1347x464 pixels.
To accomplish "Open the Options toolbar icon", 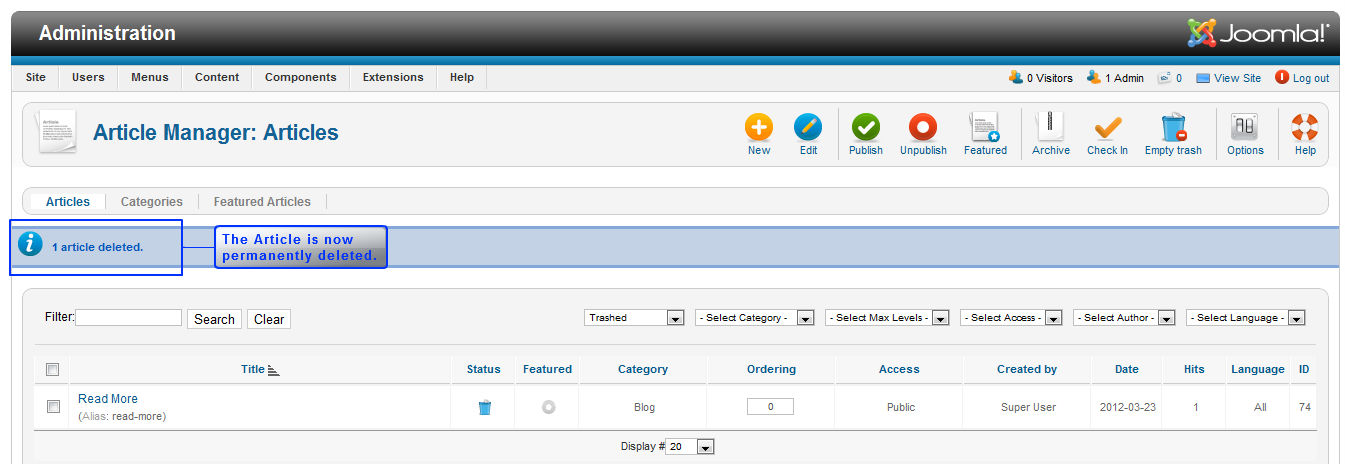I will (x=1245, y=129).
